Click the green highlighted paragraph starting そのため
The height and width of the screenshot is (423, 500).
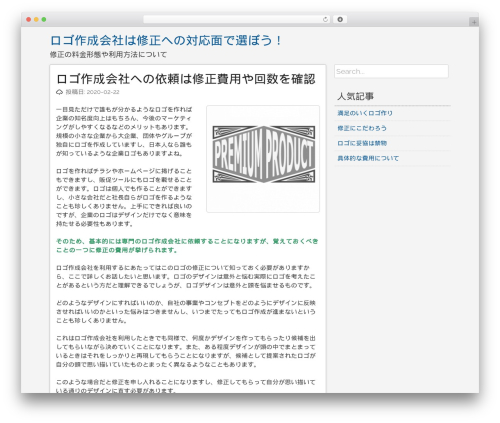(187, 245)
